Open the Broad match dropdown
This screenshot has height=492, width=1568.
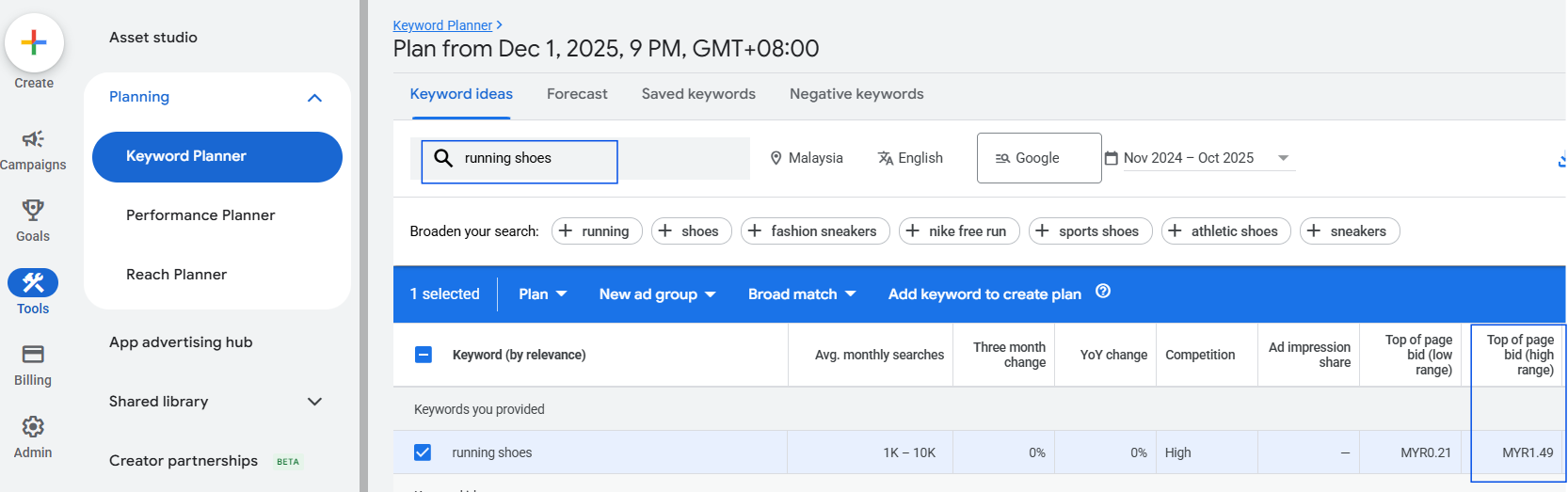[x=802, y=294]
